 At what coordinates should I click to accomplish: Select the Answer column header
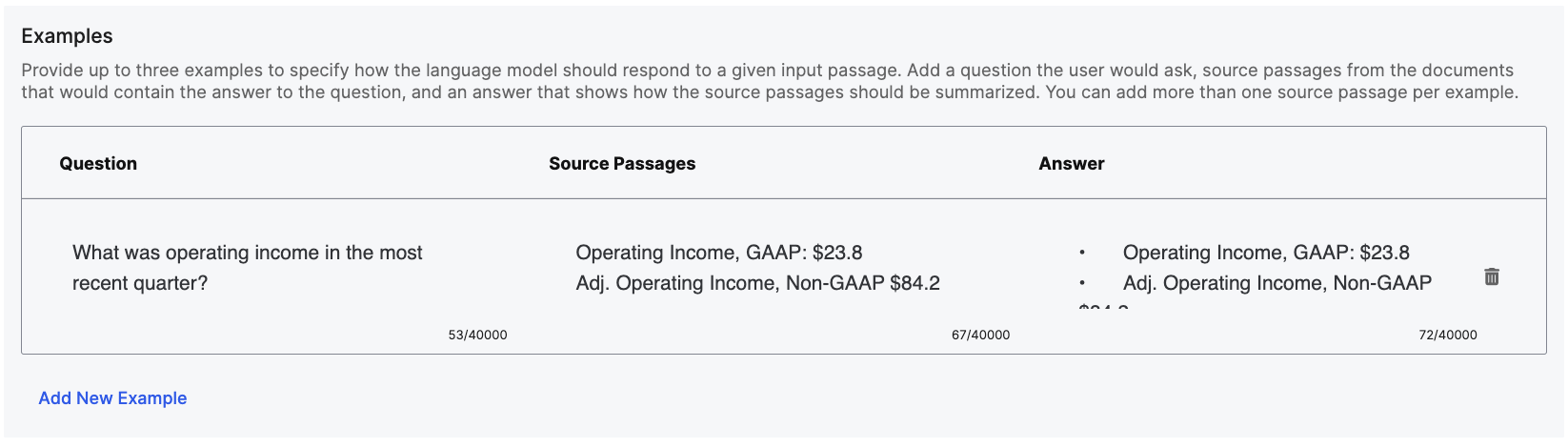coord(1072,163)
